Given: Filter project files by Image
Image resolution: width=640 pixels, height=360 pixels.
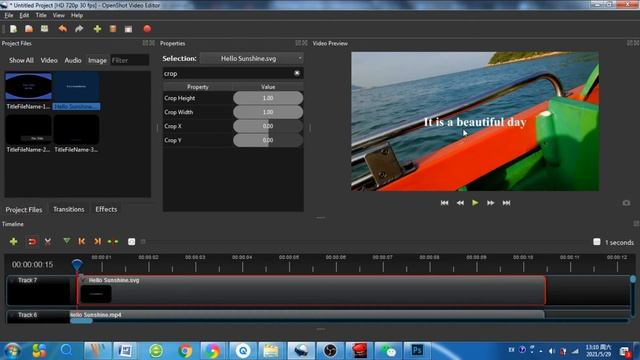Looking at the screenshot, I should point(97,60).
